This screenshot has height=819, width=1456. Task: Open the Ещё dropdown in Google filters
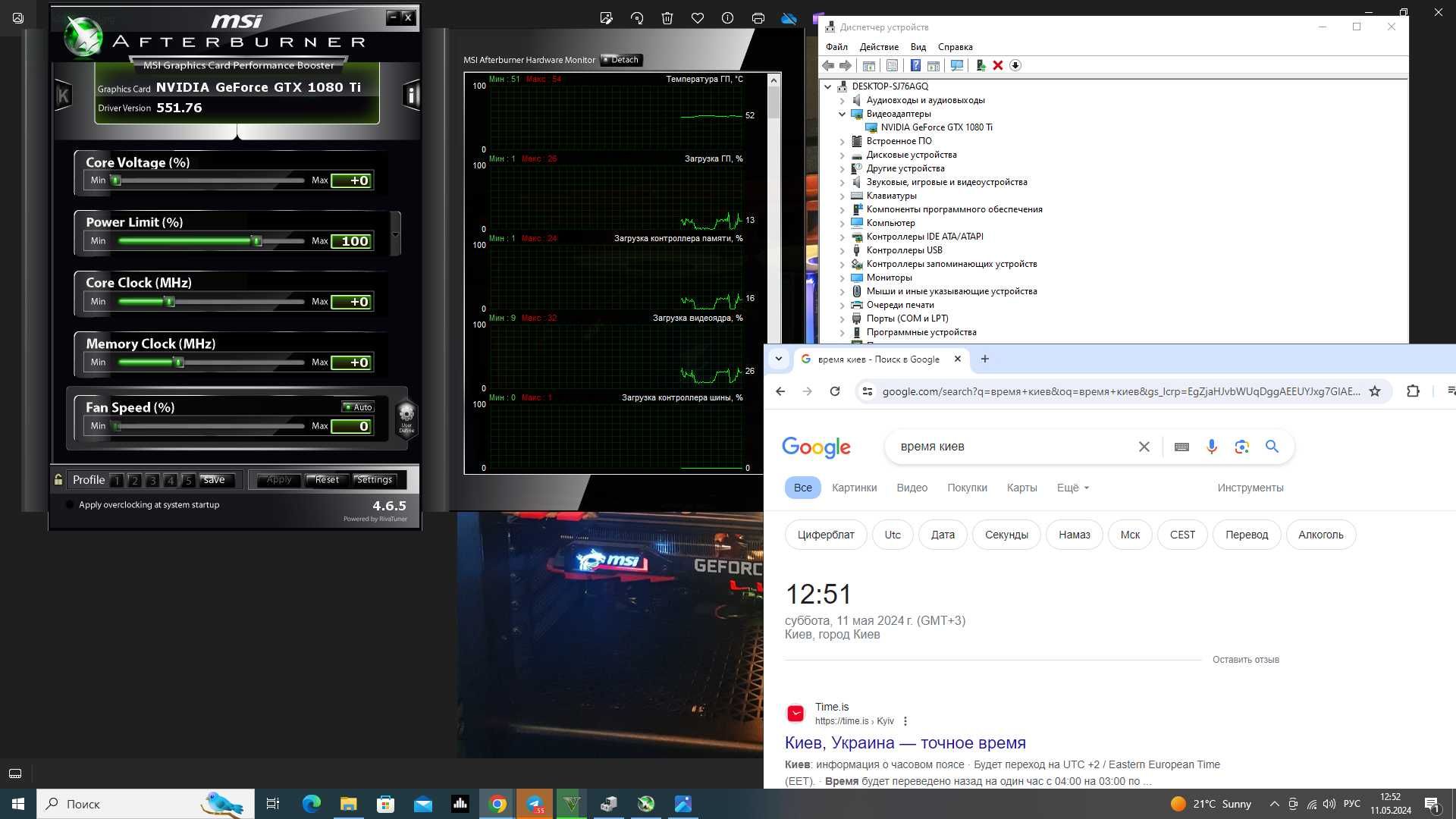pos(1073,488)
